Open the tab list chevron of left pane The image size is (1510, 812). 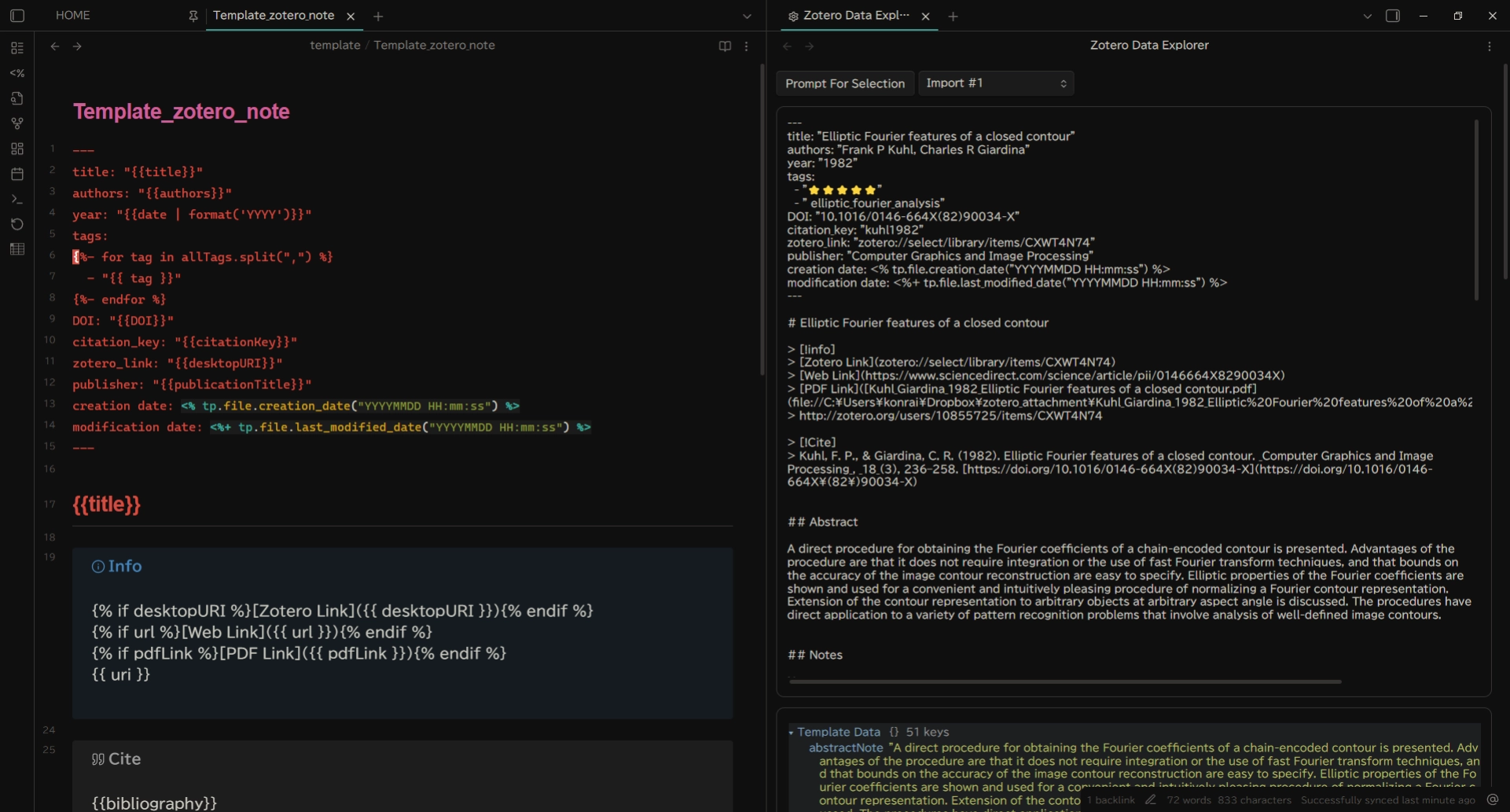pos(747,17)
